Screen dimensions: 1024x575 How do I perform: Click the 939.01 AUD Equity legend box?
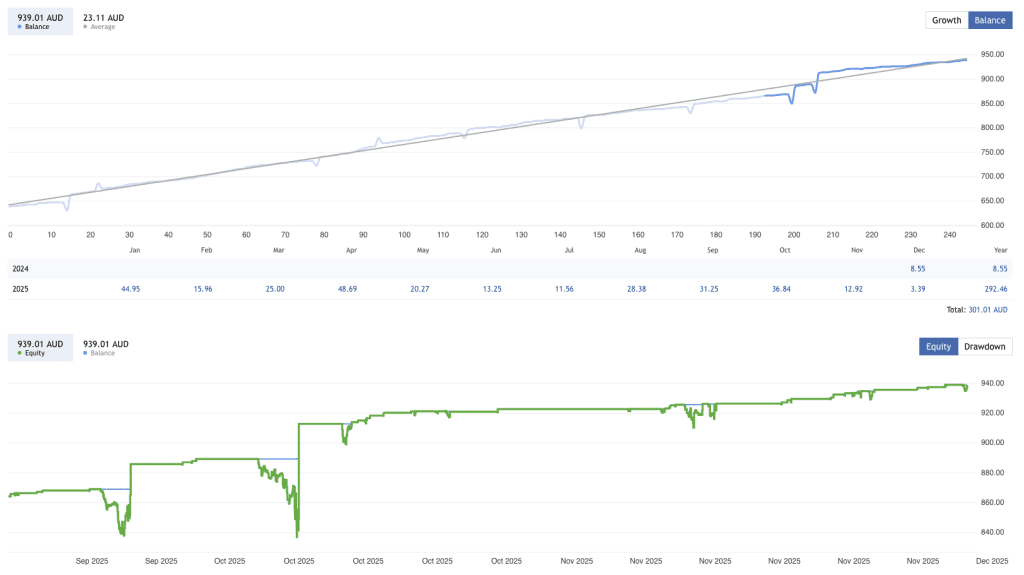pos(40,347)
